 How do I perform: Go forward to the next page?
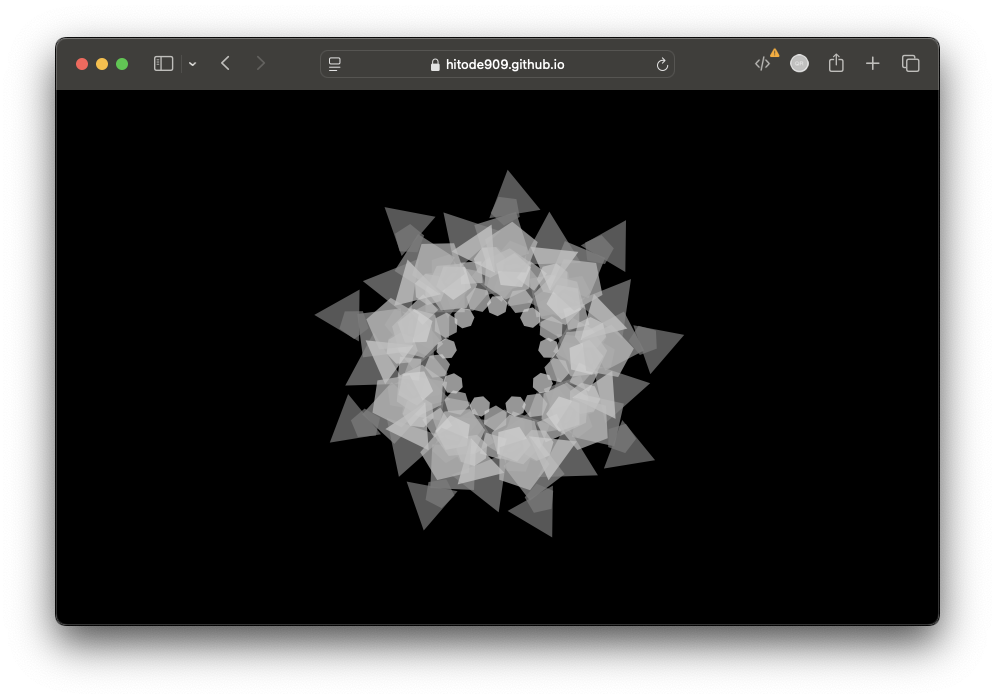(x=260, y=63)
